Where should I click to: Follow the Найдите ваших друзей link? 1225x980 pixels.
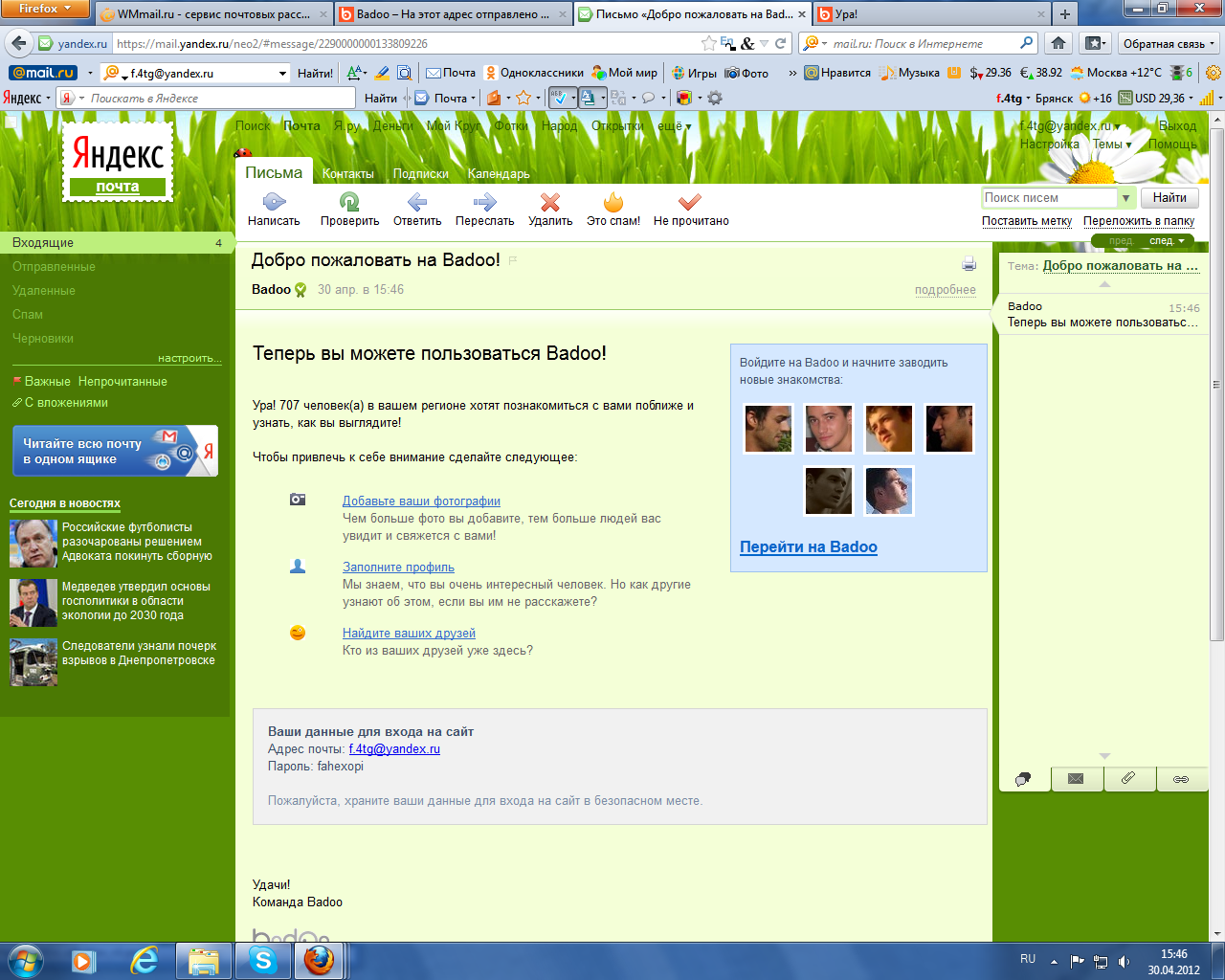click(x=409, y=633)
